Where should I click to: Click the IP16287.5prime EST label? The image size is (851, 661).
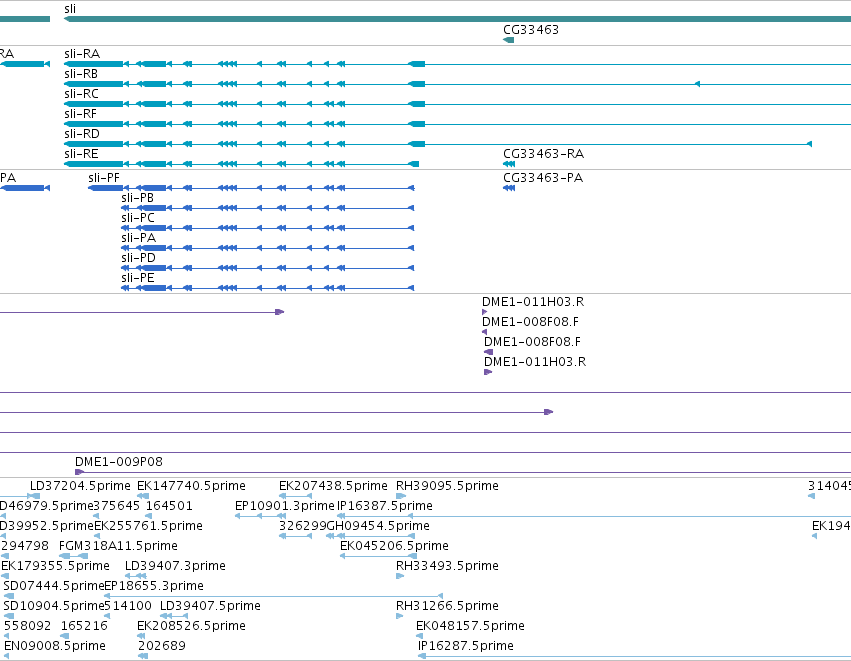466,646
